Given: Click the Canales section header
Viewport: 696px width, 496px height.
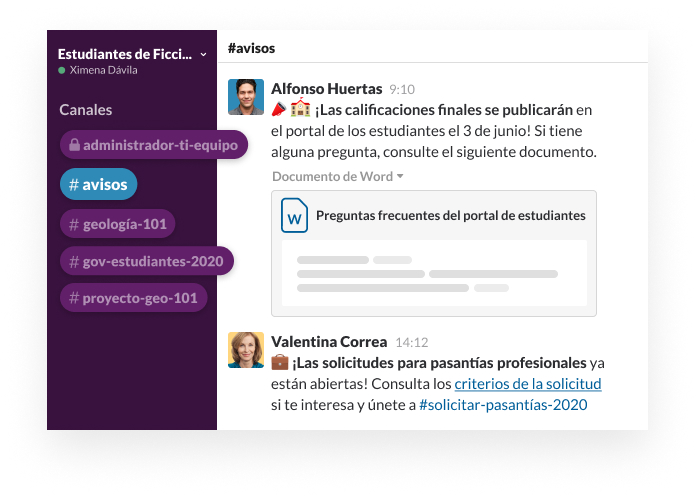Looking at the screenshot, I should click(86, 110).
